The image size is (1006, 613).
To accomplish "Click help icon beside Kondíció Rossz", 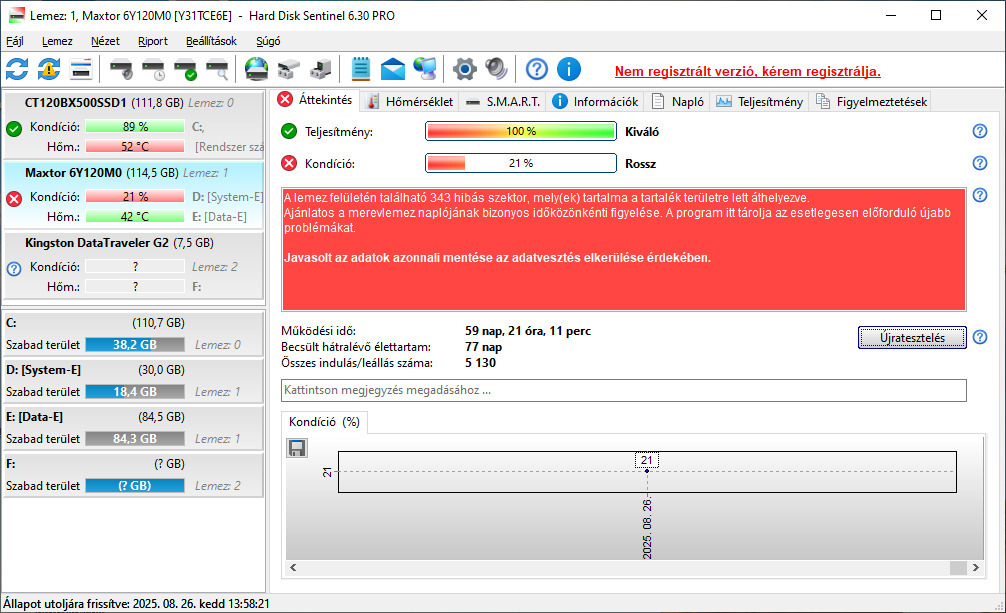I will point(980,163).
